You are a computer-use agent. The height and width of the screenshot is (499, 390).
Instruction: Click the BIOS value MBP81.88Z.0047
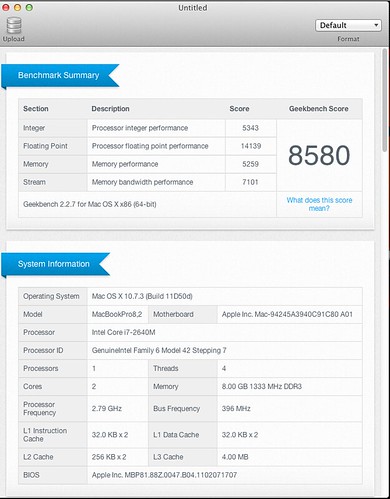[x=164, y=475]
